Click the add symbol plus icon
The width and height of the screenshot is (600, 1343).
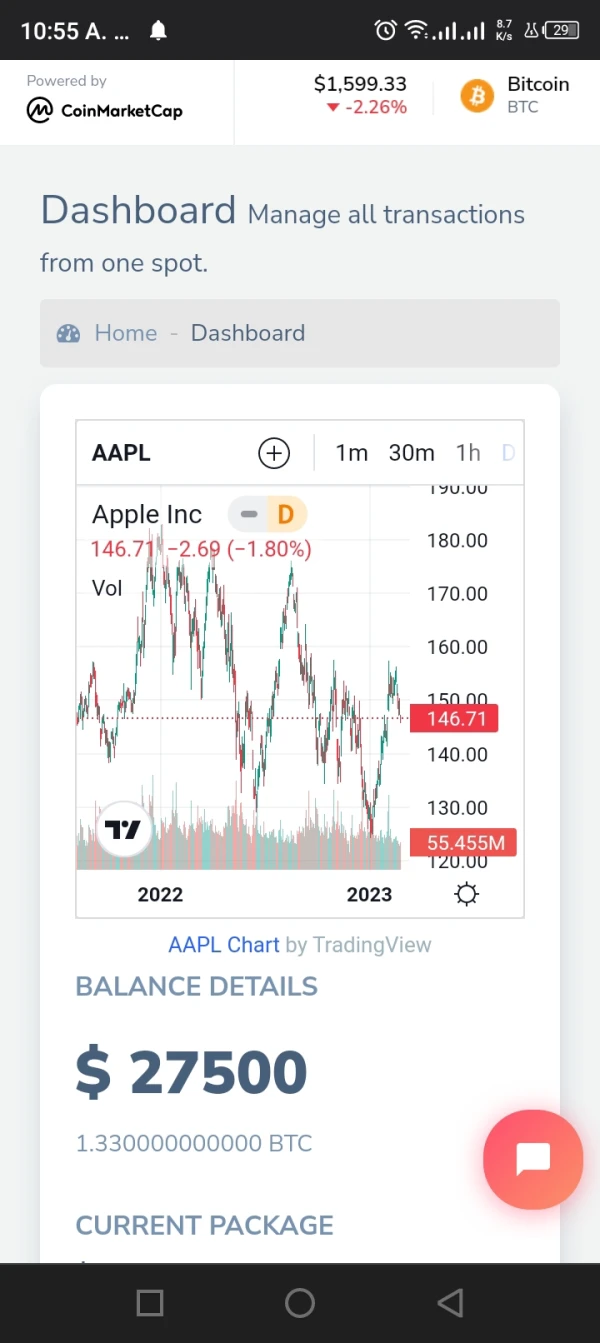pos(274,453)
